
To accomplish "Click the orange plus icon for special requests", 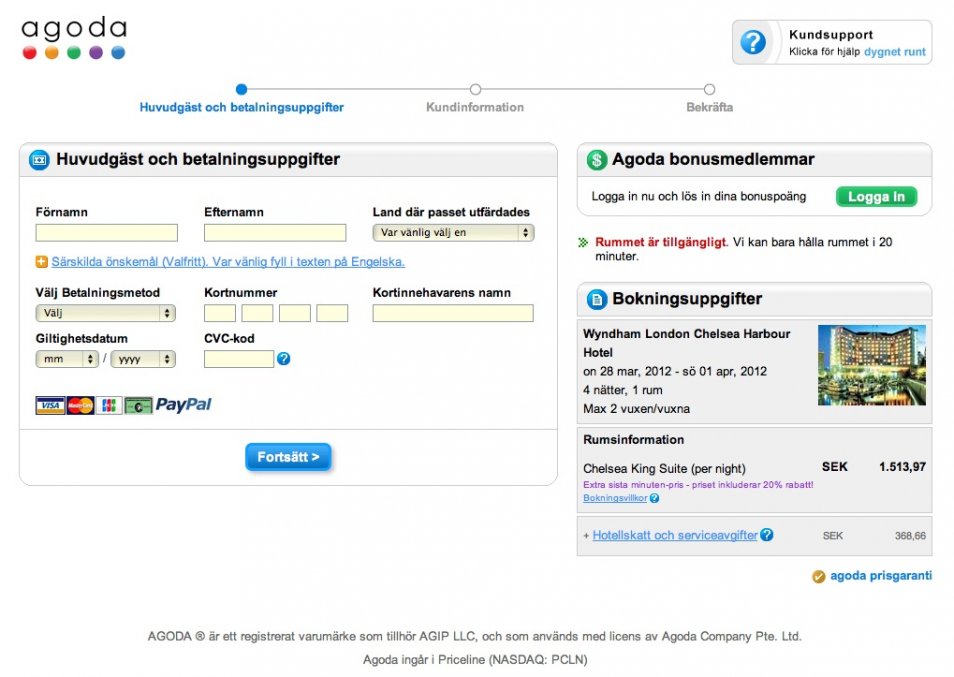I will pos(41,262).
